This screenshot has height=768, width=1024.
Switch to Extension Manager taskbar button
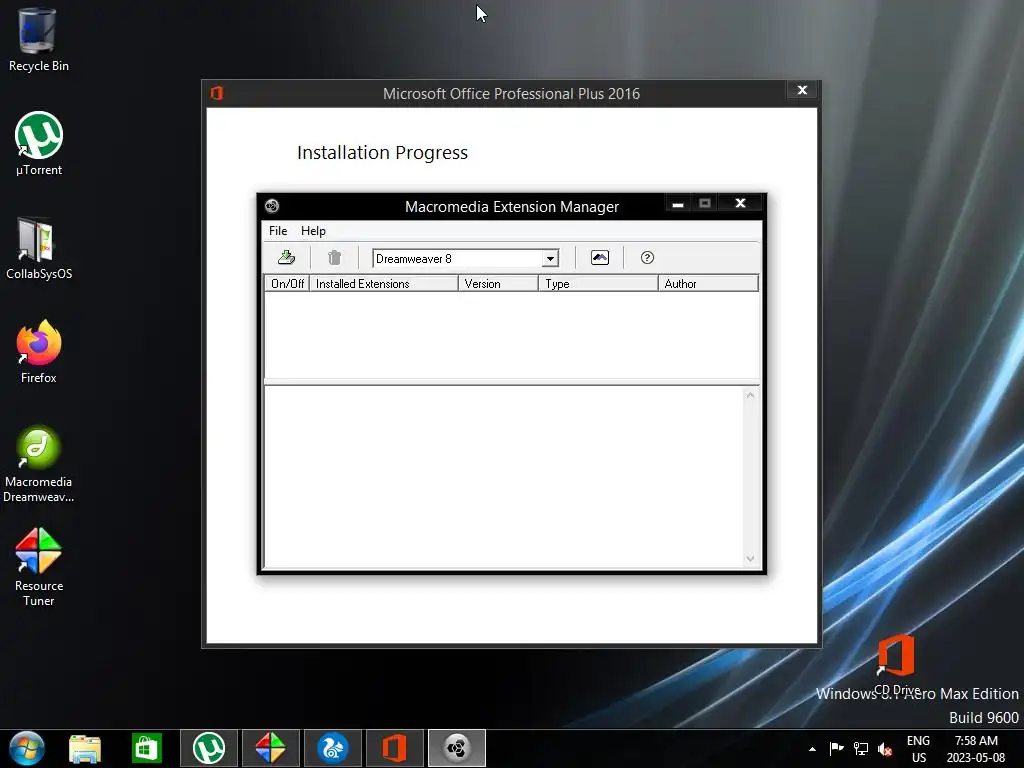(456, 748)
